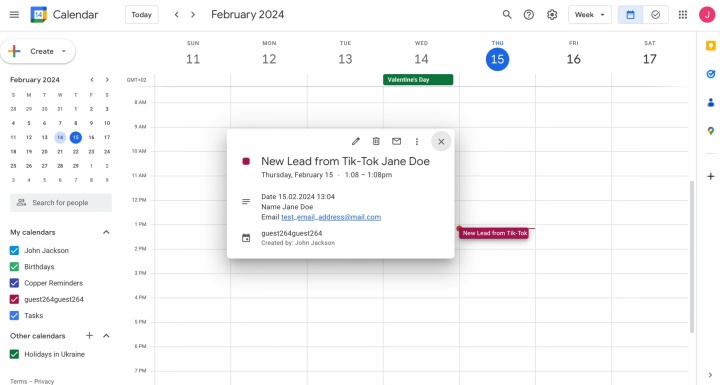The width and height of the screenshot is (720, 385).
Task: Click the event title New Lead from Tik-Tok Jane Doe
Action: (x=345, y=161)
